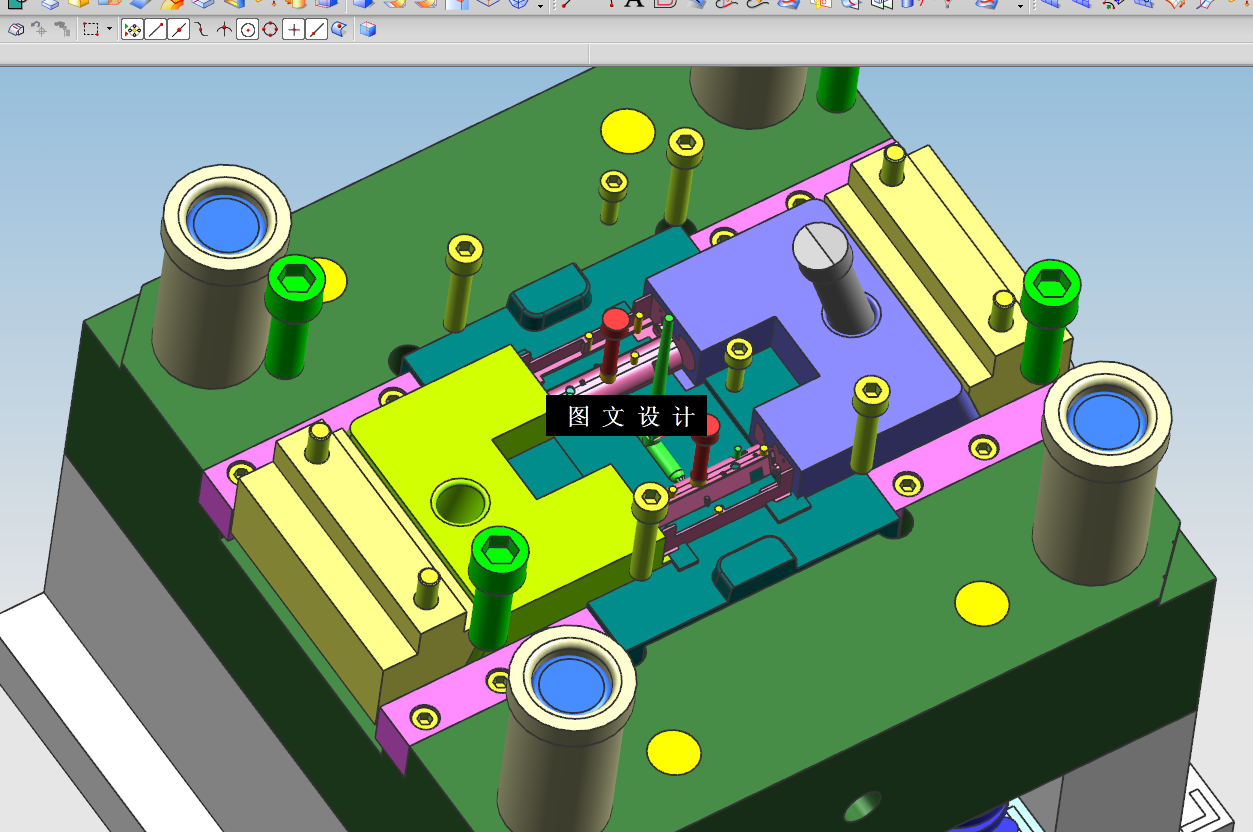
Task: Toggle the Quadrant Point snap option
Action: tap(270, 29)
